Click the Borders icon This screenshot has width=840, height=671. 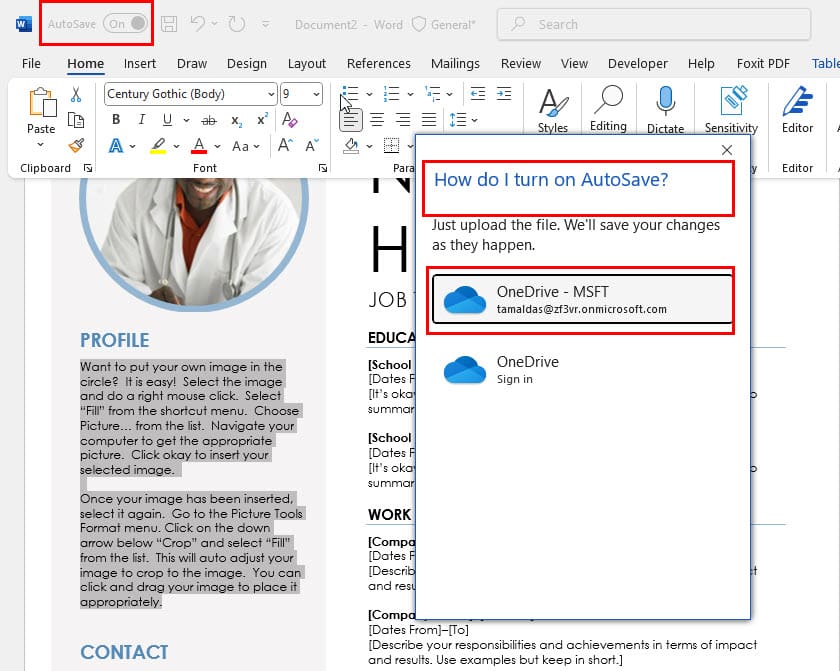point(392,145)
